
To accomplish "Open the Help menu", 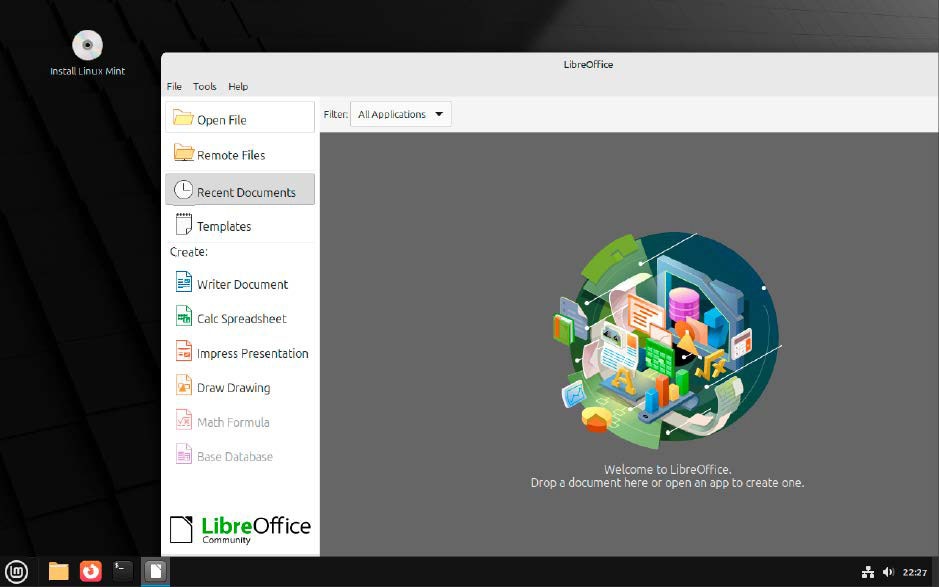I will pos(238,86).
